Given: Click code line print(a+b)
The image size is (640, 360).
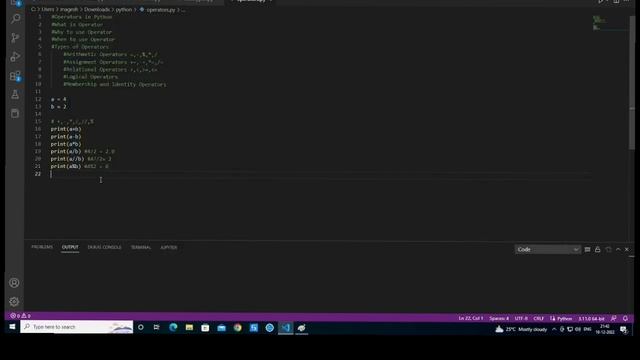Looking at the screenshot, I should pyautogui.click(x=66, y=129).
